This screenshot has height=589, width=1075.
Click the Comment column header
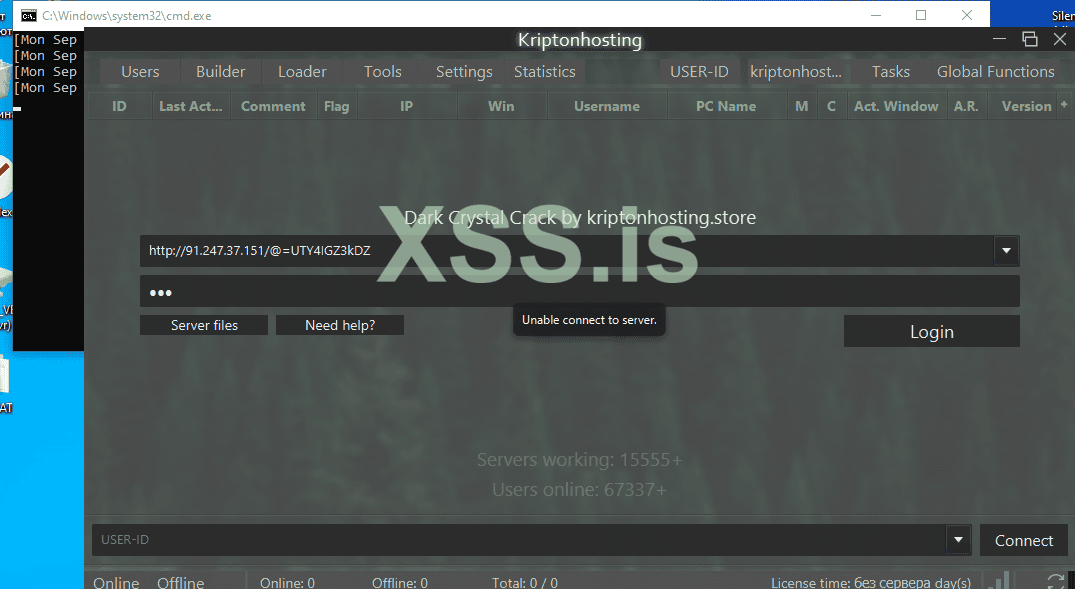273,106
